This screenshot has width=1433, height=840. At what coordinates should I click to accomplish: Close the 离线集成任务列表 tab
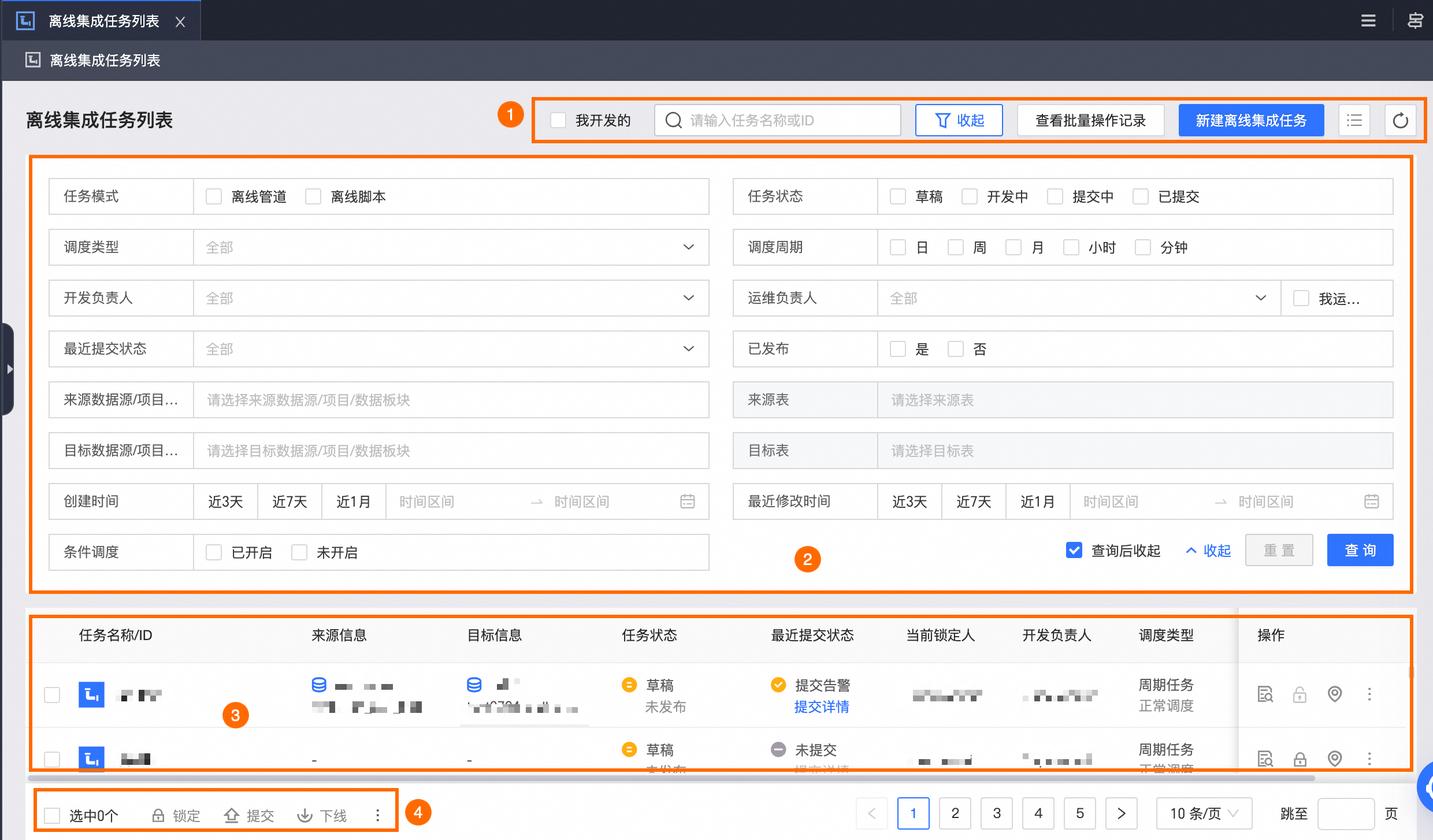(180, 21)
